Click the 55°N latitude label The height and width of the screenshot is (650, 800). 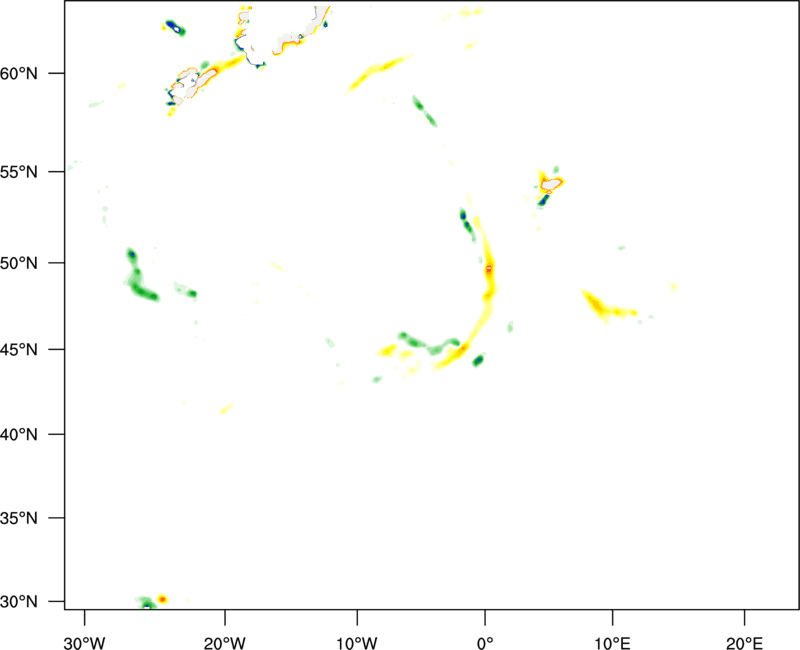[x=19, y=172]
